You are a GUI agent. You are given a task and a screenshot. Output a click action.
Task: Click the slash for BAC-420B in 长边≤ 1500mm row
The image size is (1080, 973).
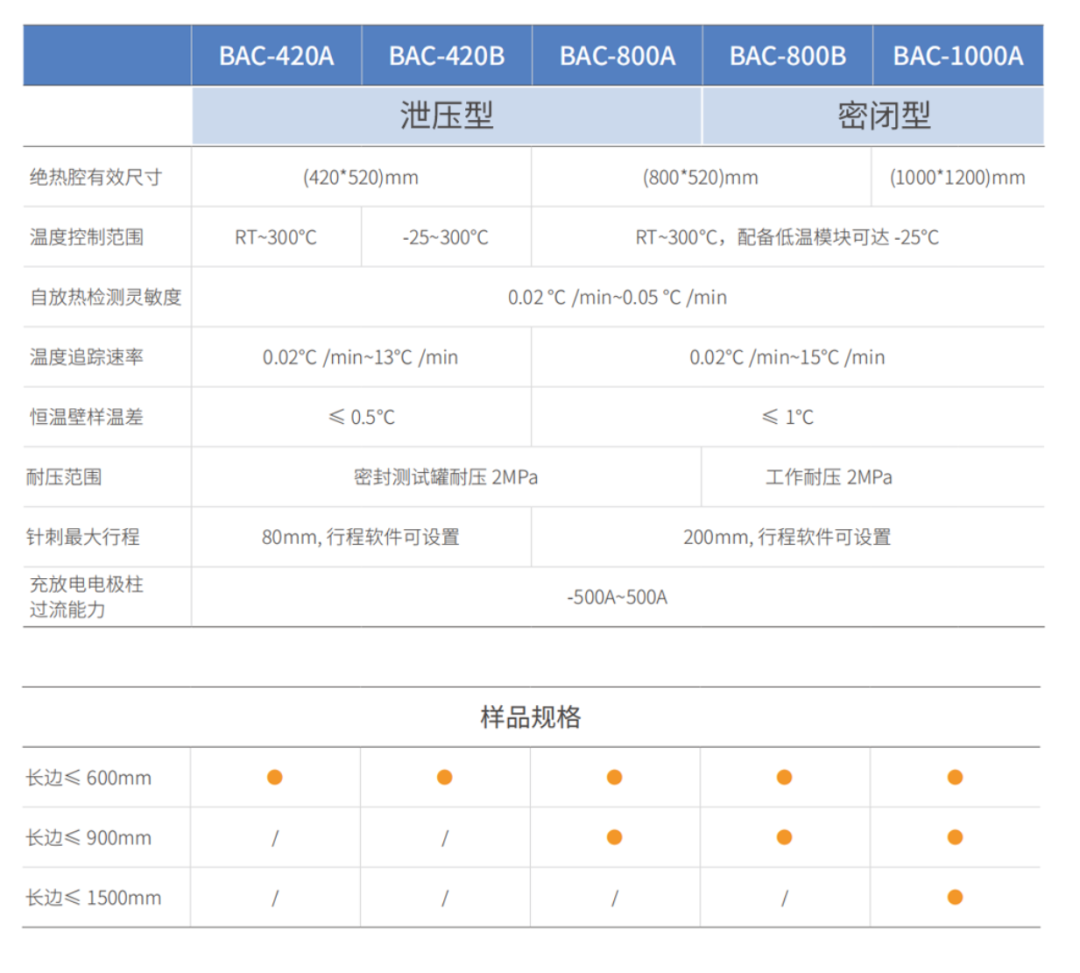(445, 898)
